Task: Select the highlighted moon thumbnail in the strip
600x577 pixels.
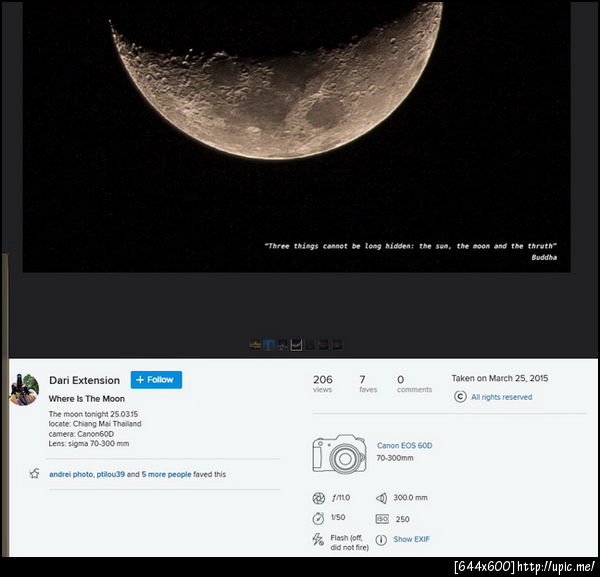Action: tap(296, 345)
